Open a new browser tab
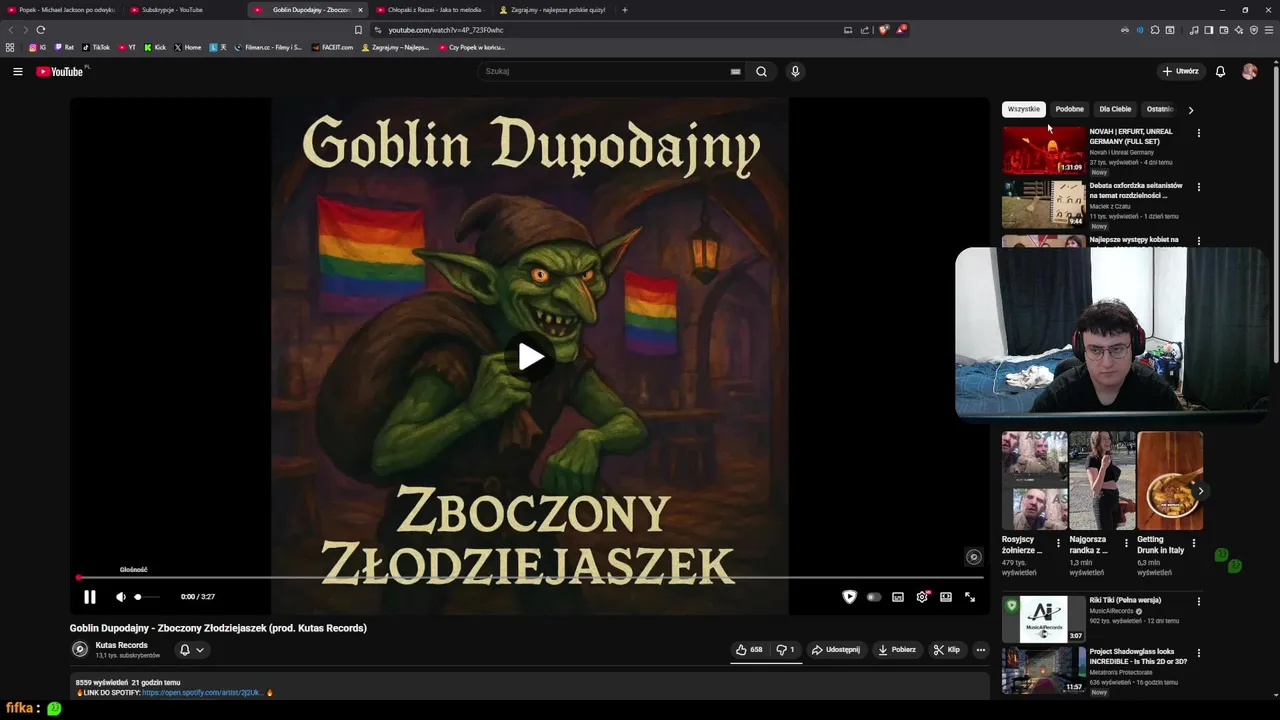Image resolution: width=1280 pixels, height=720 pixels. point(625,10)
